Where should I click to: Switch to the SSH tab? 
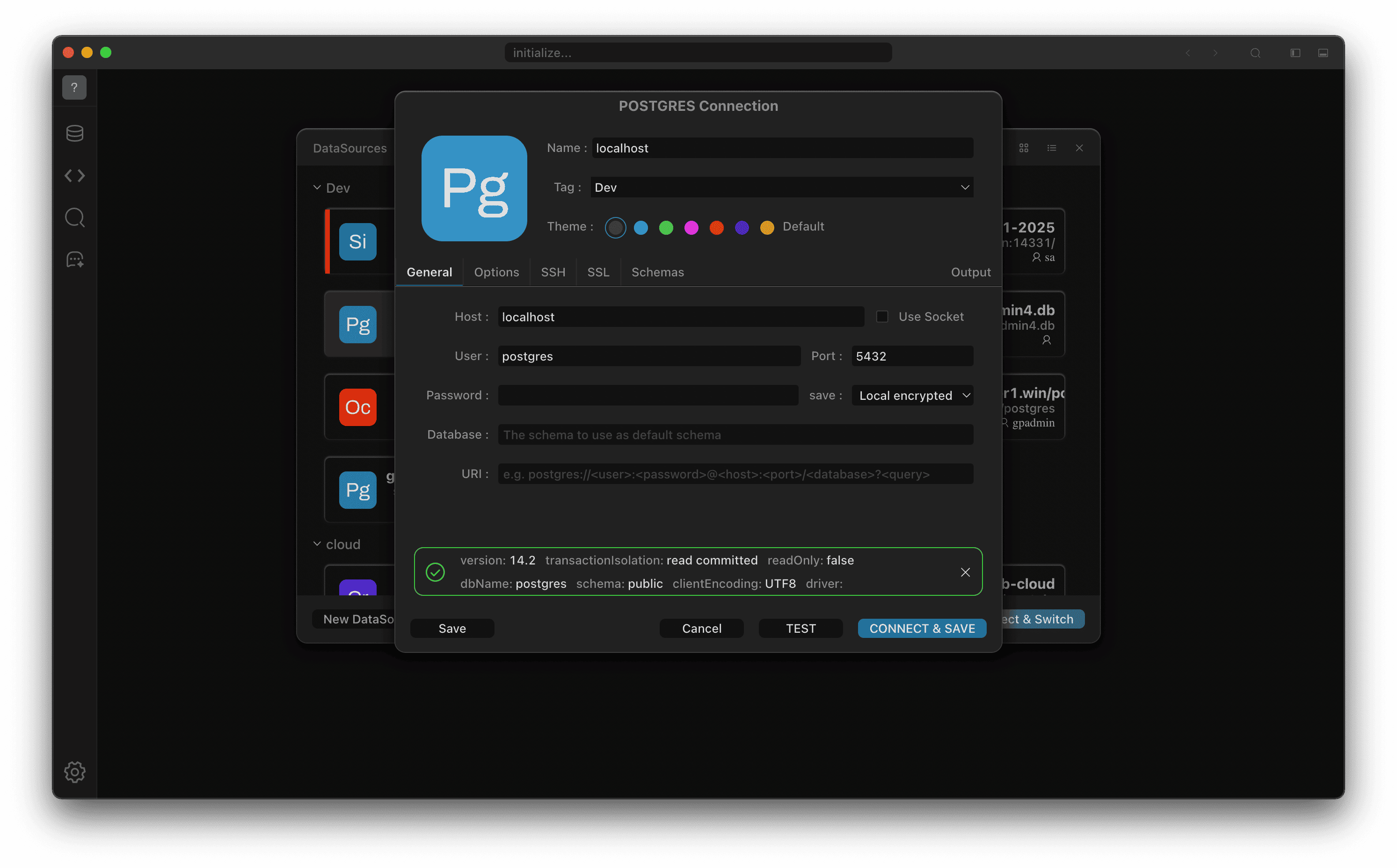[553, 272]
